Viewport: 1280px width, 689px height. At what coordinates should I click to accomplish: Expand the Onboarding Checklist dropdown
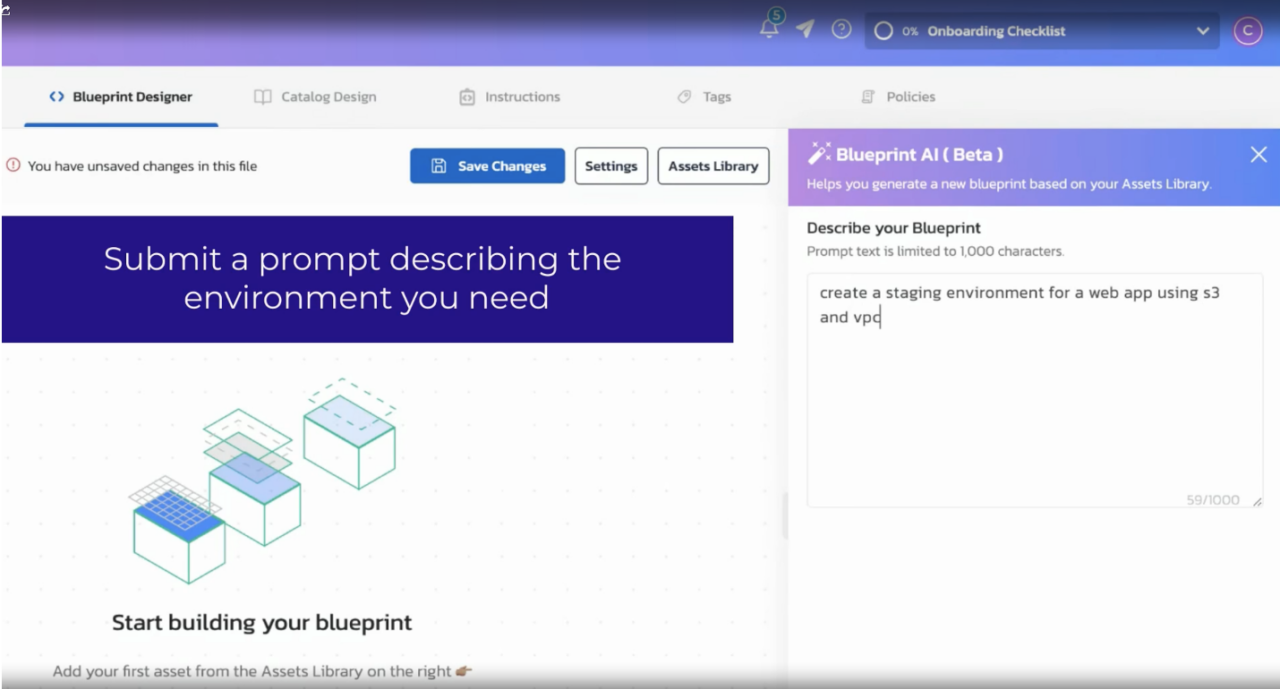(1202, 31)
